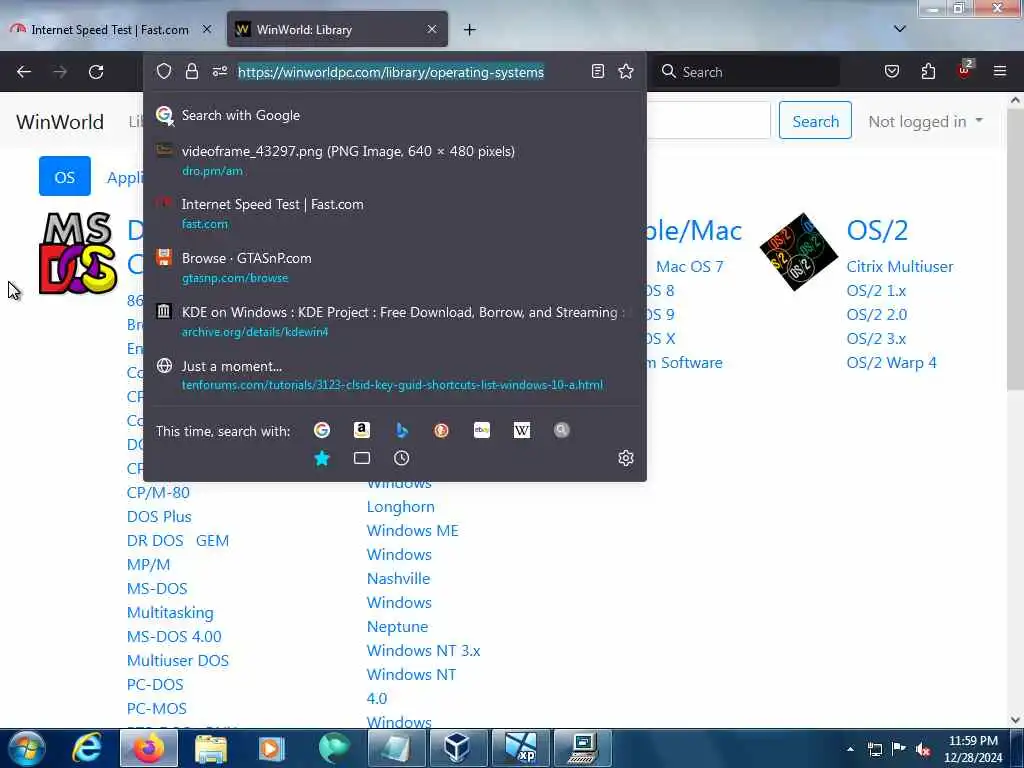The width and height of the screenshot is (1024, 768).
Task: Open VirtualBox cube icon in taskbar
Action: click(x=456, y=748)
